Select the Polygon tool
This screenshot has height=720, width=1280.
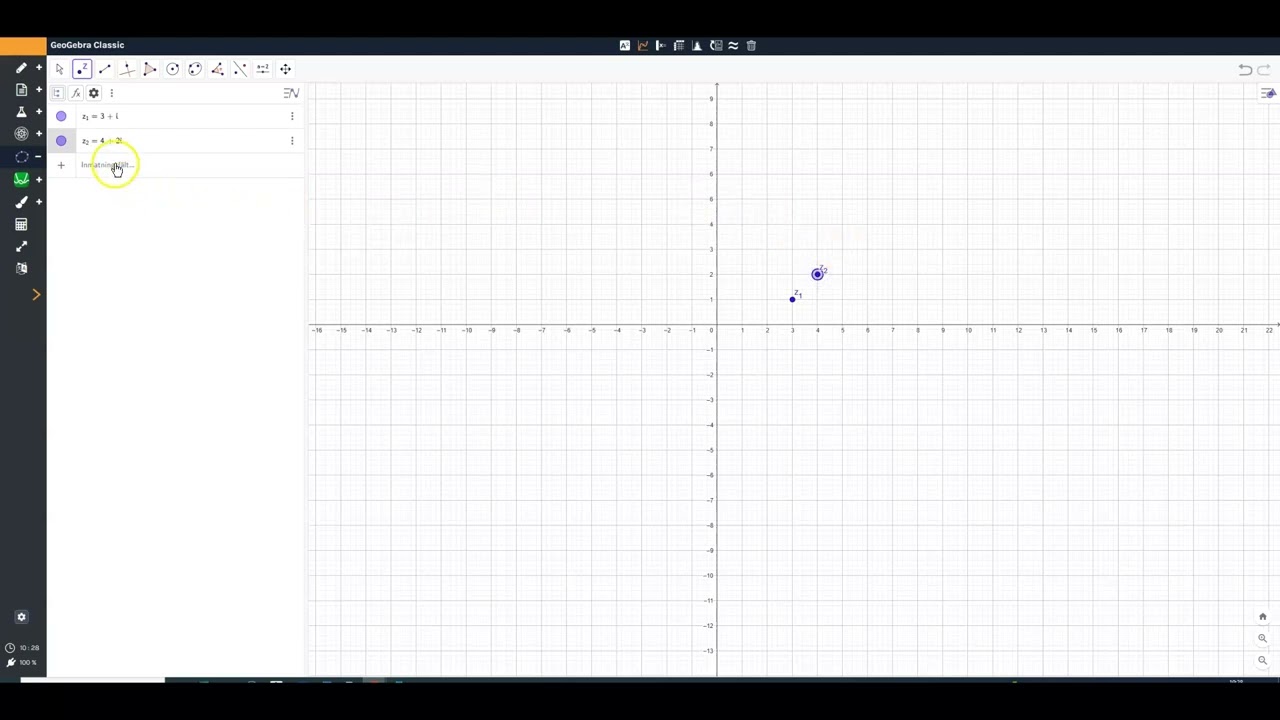coord(150,69)
